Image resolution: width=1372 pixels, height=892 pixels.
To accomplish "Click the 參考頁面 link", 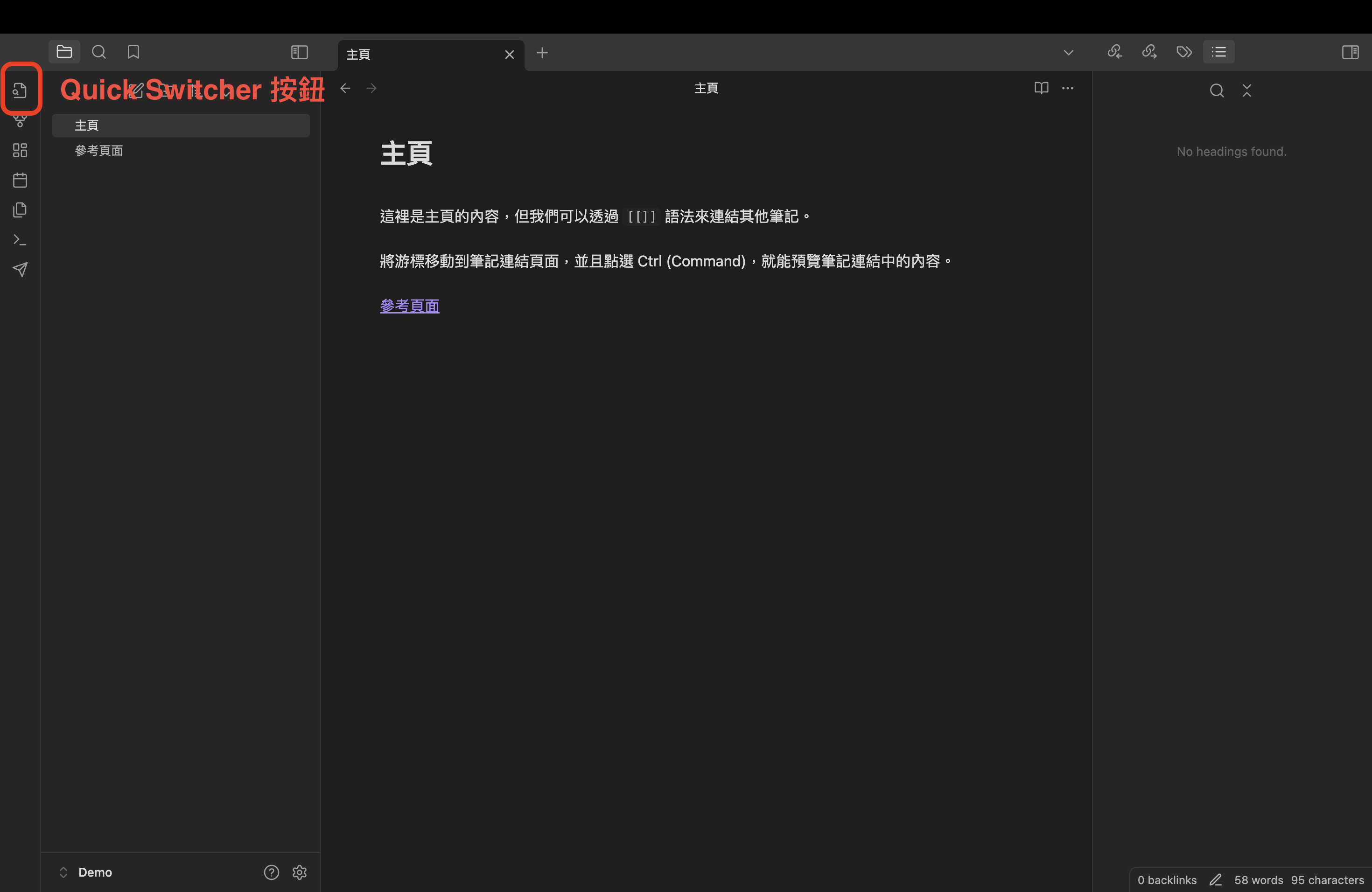I will [x=409, y=305].
